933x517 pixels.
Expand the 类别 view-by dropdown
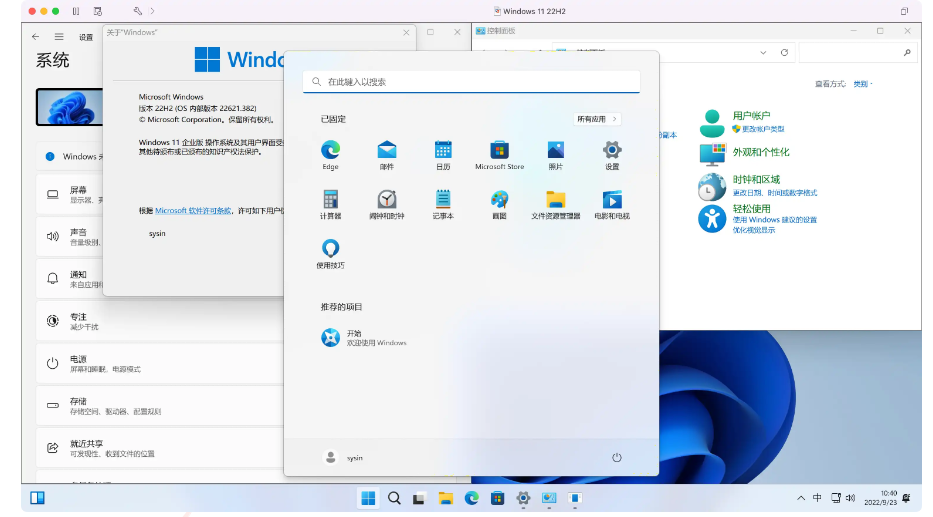pos(863,84)
